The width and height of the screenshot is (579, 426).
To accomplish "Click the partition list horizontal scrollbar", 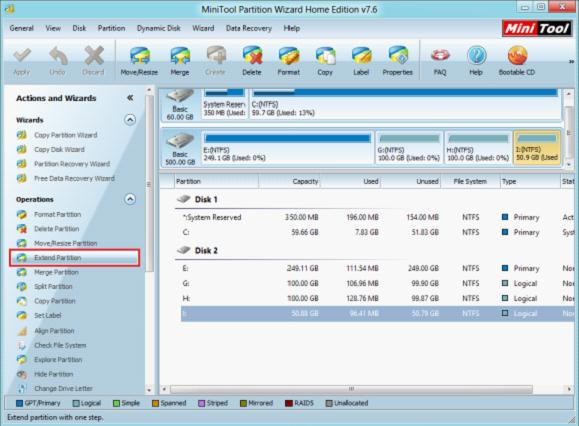I will [351, 389].
